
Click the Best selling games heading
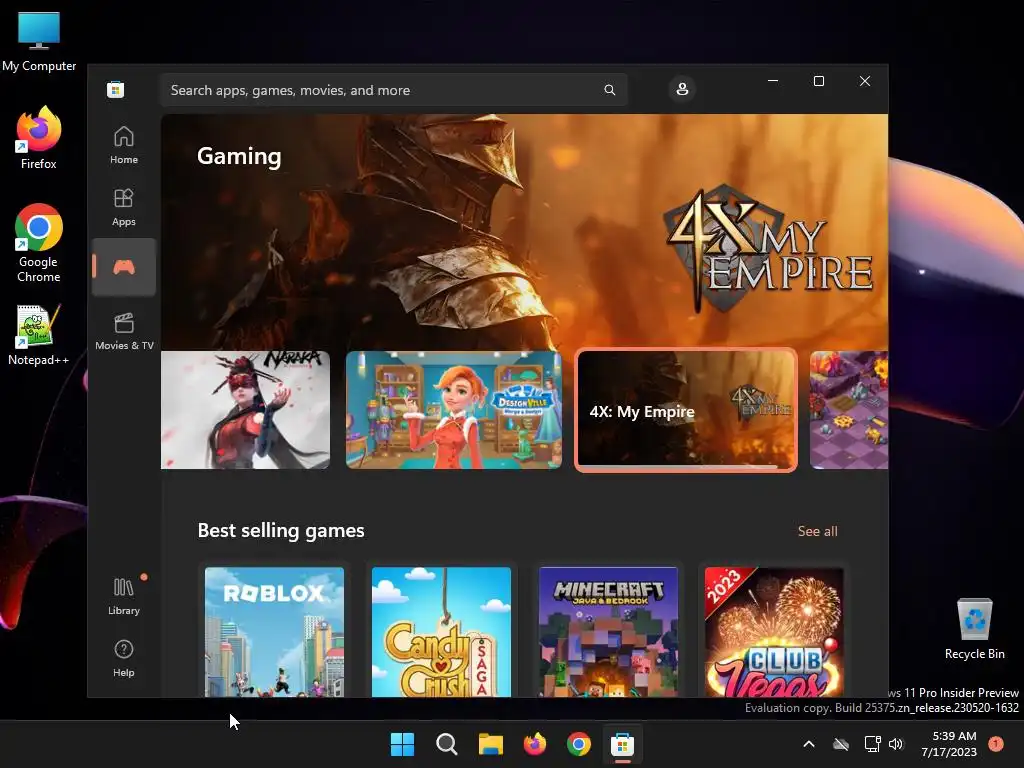[x=281, y=530]
